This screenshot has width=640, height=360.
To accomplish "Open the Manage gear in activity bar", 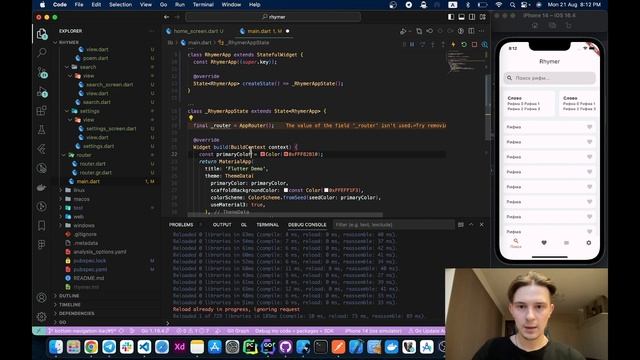I will pos(42,316).
